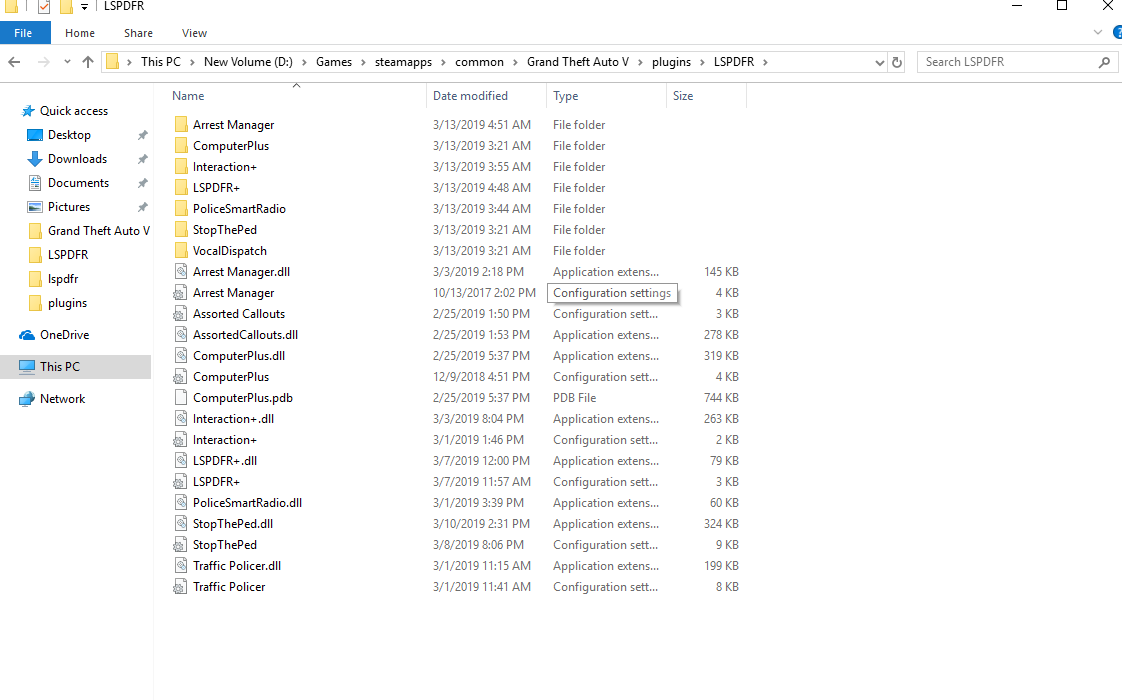Open Pictures in Quick access
Screen dimensions: 1122x700
pos(69,207)
